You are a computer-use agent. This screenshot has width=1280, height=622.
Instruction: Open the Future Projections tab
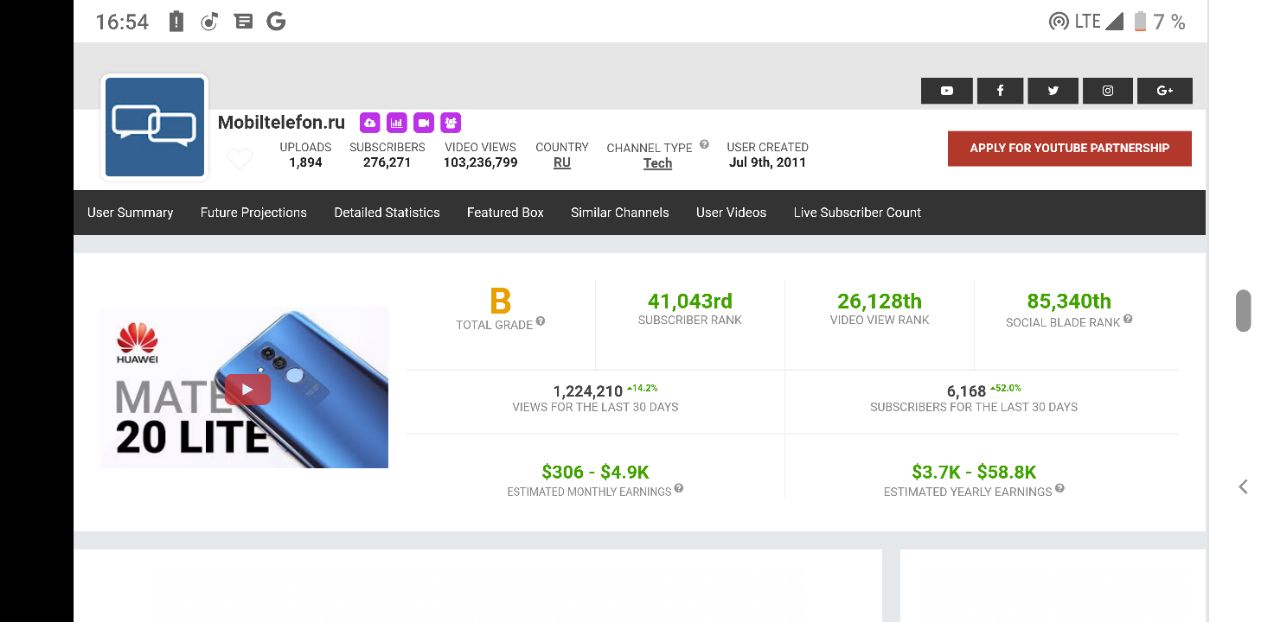[253, 212]
